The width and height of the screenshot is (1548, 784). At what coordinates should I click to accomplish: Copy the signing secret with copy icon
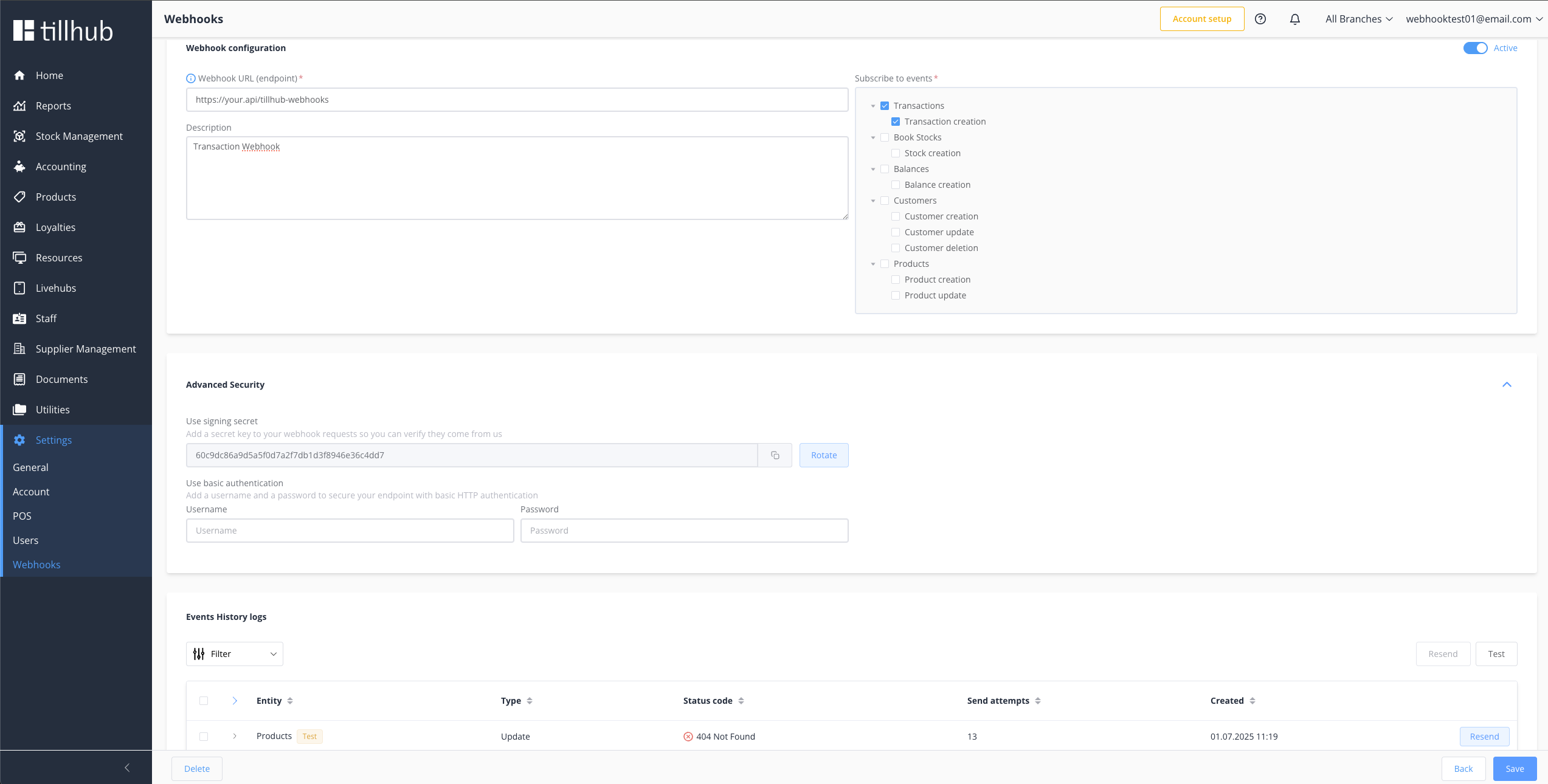775,455
